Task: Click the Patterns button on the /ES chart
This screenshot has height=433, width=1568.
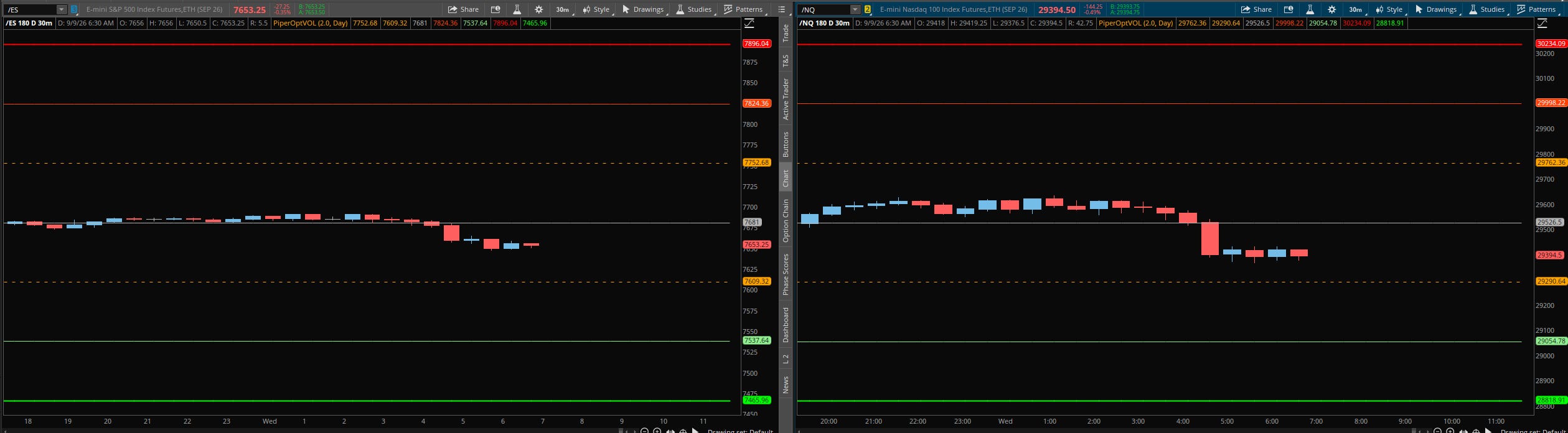Action: coord(743,9)
